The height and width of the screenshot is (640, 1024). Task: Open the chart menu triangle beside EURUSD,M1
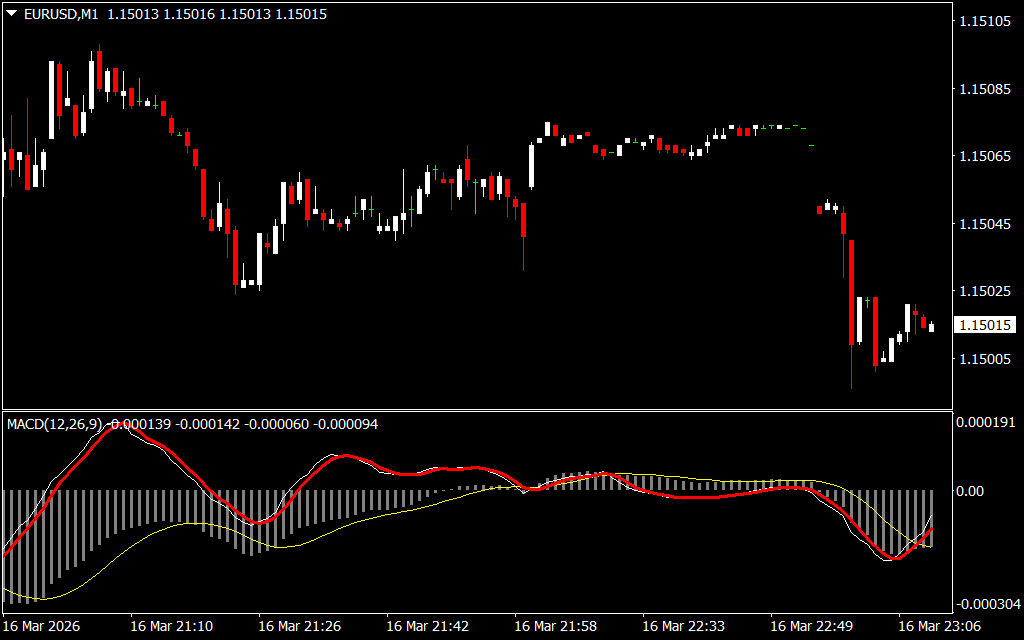11,14
